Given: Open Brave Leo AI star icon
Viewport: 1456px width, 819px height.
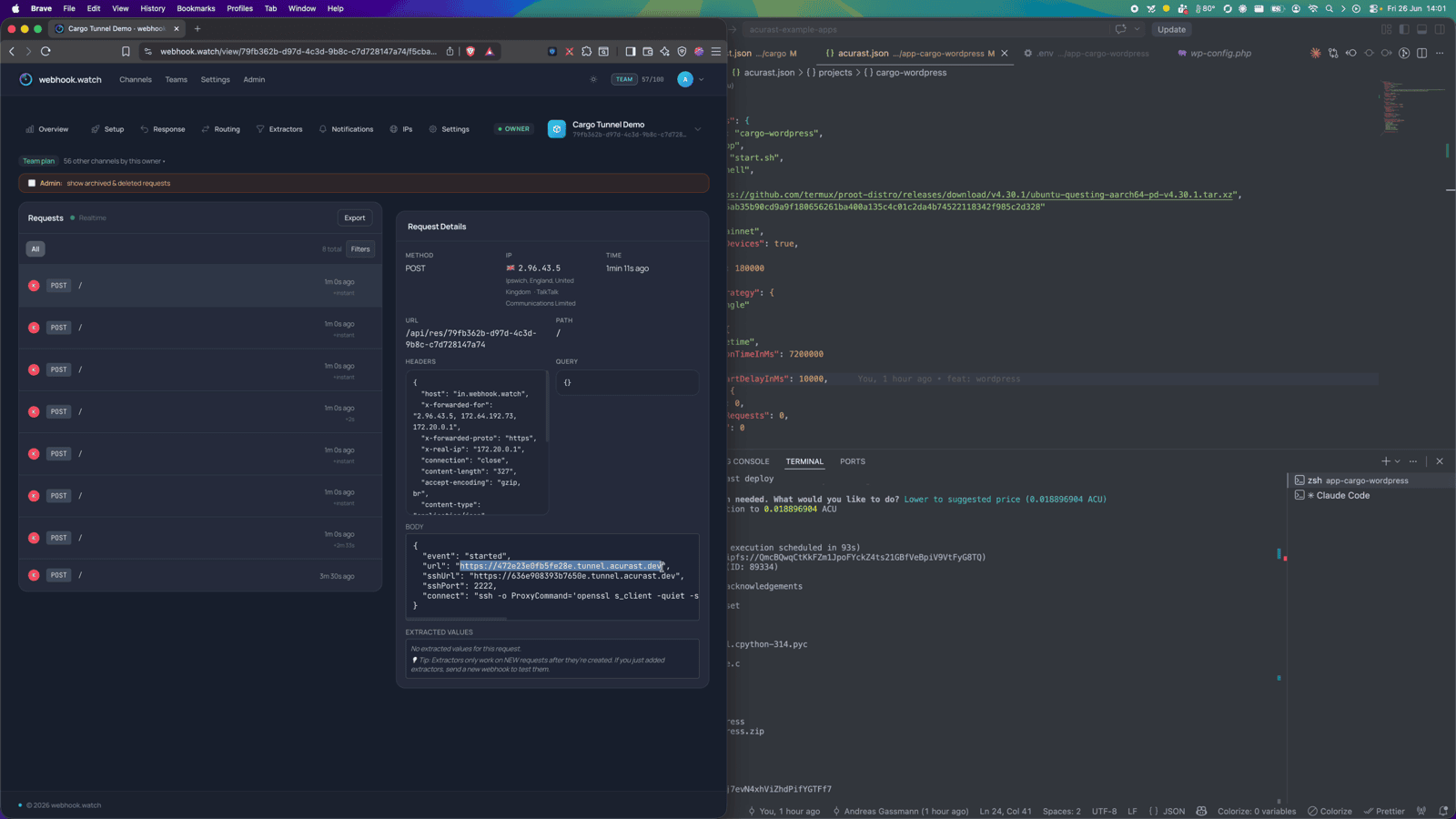Looking at the screenshot, I should [664, 52].
